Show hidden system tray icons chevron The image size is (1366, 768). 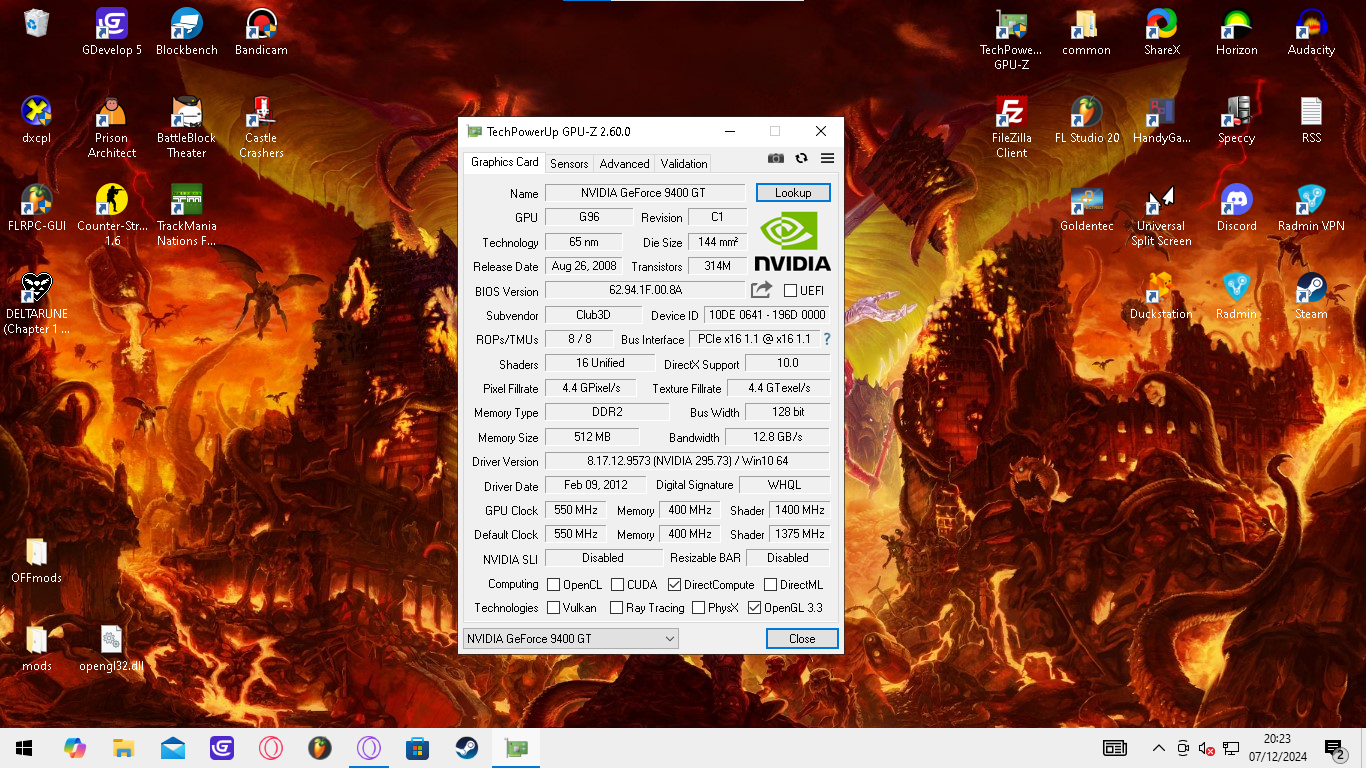pyautogui.click(x=1158, y=748)
